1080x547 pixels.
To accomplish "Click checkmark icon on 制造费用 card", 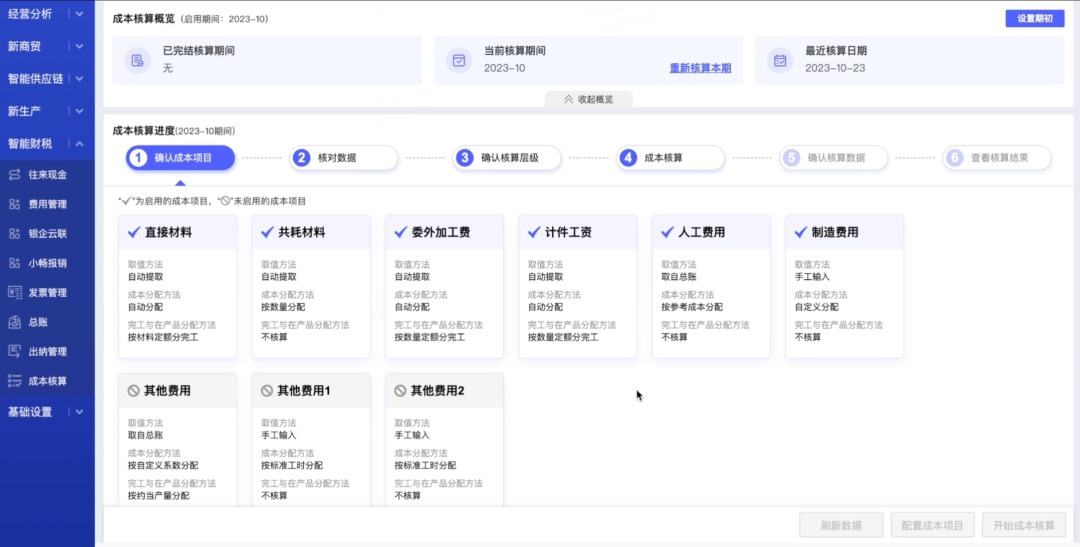I will pyautogui.click(x=801, y=232).
